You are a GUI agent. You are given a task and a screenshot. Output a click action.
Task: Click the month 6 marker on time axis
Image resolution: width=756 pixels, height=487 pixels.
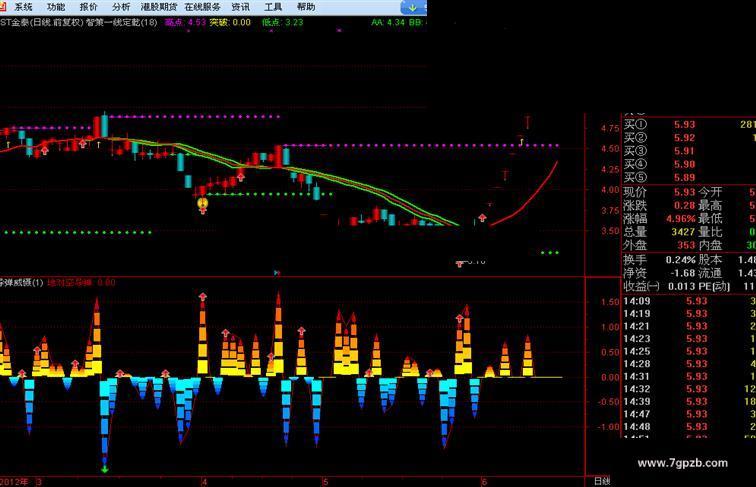[484, 482]
